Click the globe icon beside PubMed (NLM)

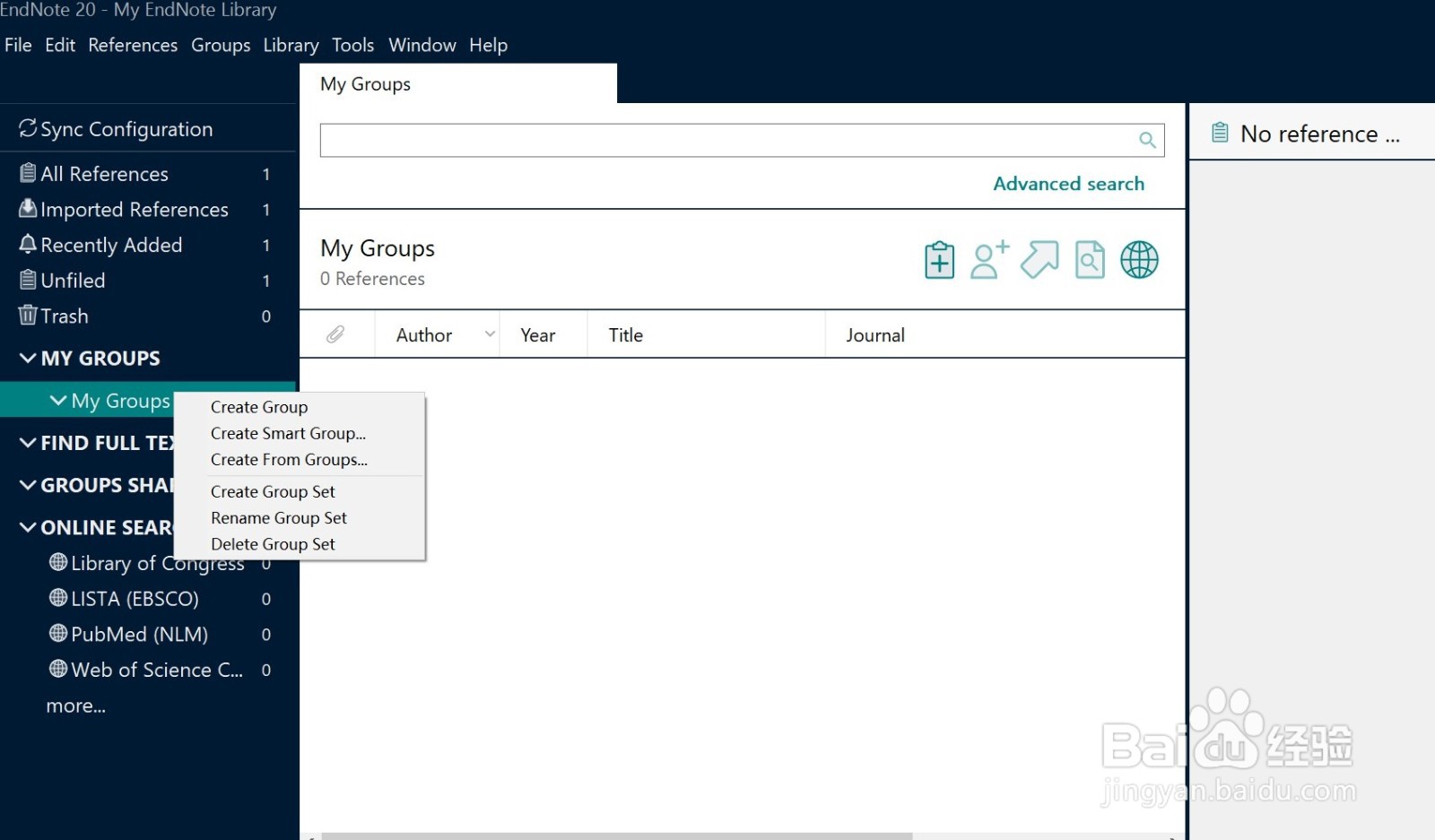point(58,633)
